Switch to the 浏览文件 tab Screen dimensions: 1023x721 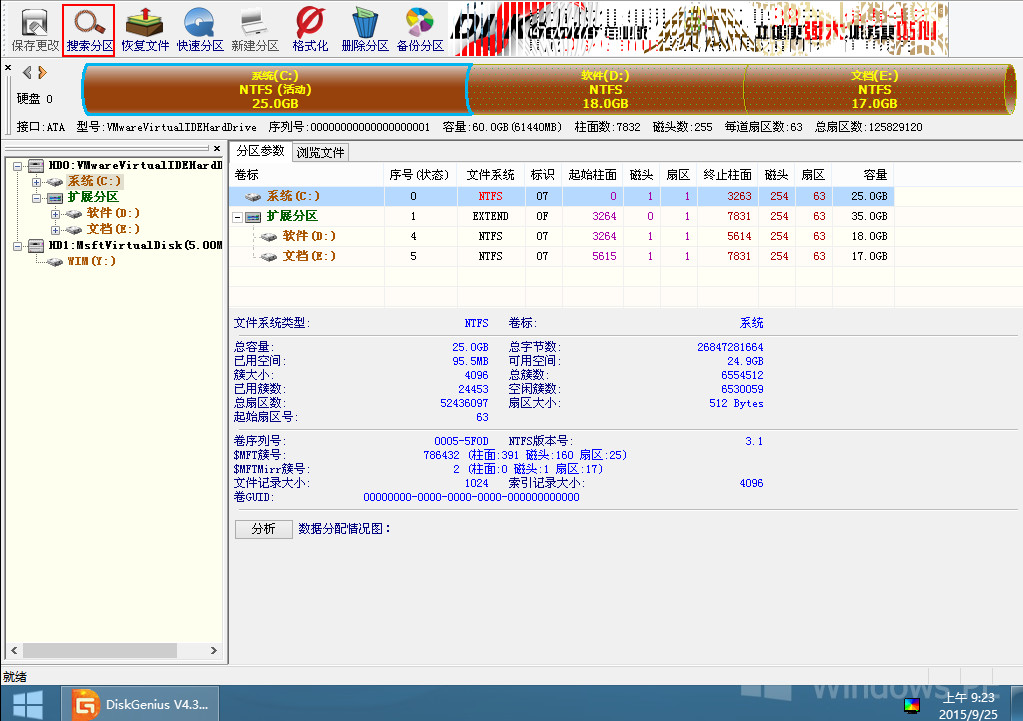(x=320, y=152)
